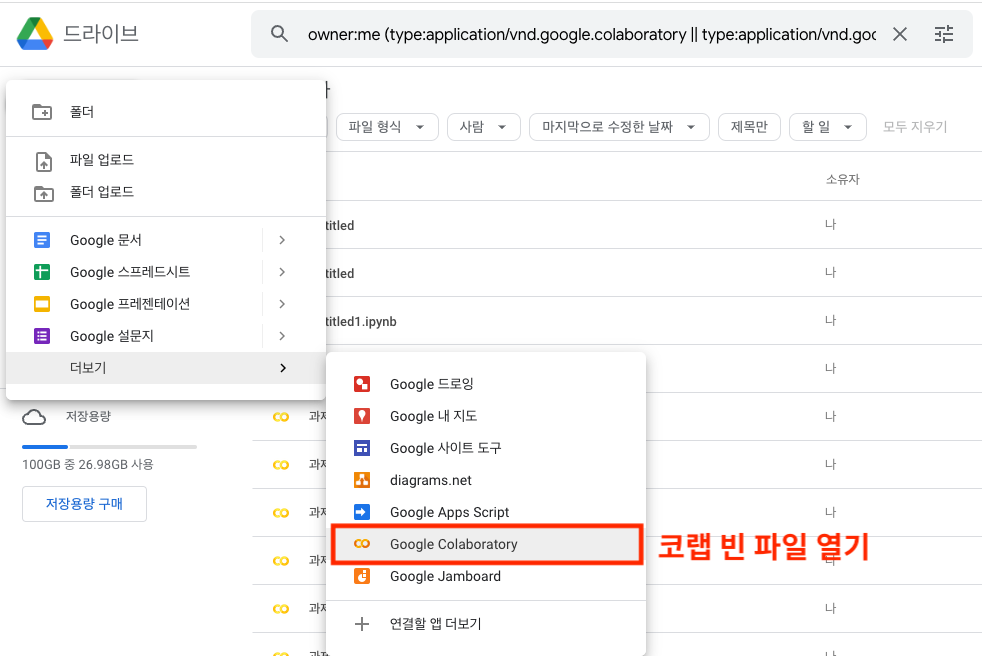Expand the Google 문서 submenu arrow
This screenshot has width=982, height=656.
[282, 240]
